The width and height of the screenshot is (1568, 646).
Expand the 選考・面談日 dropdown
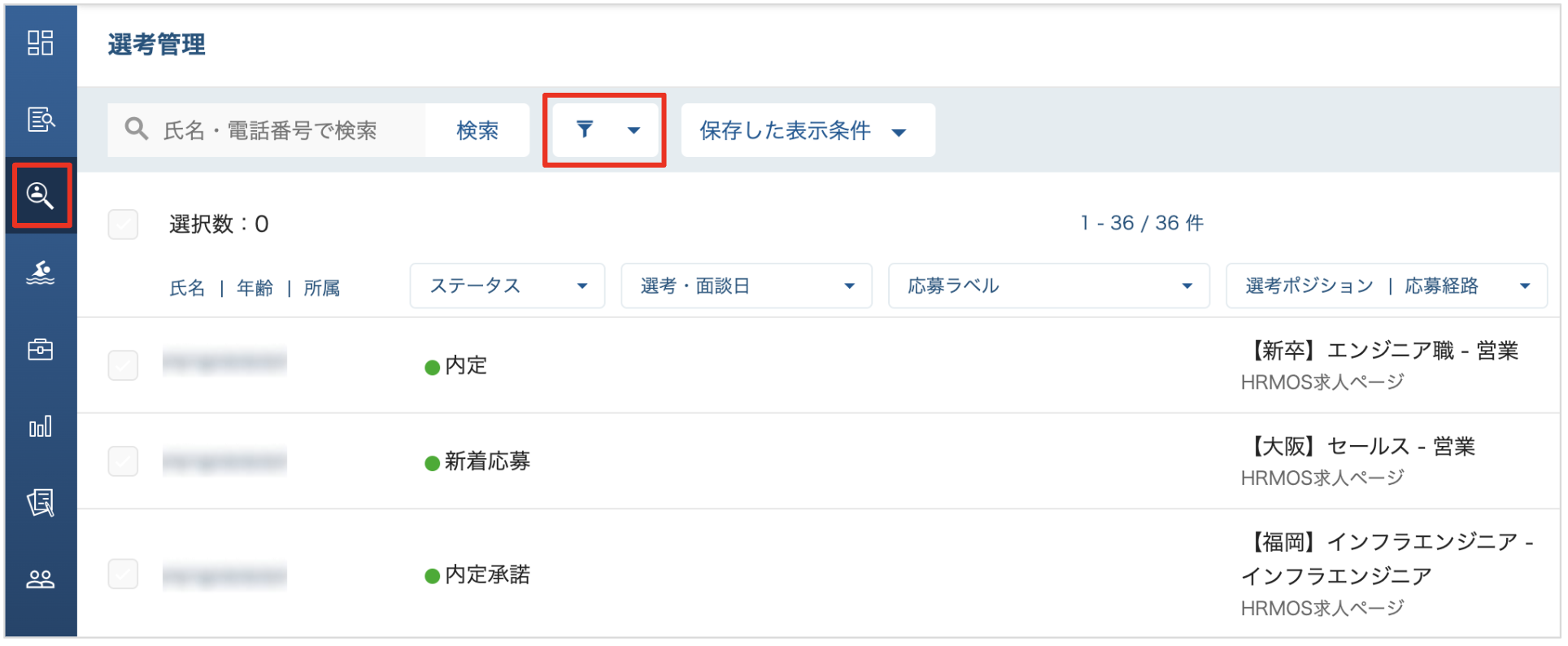[747, 286]
